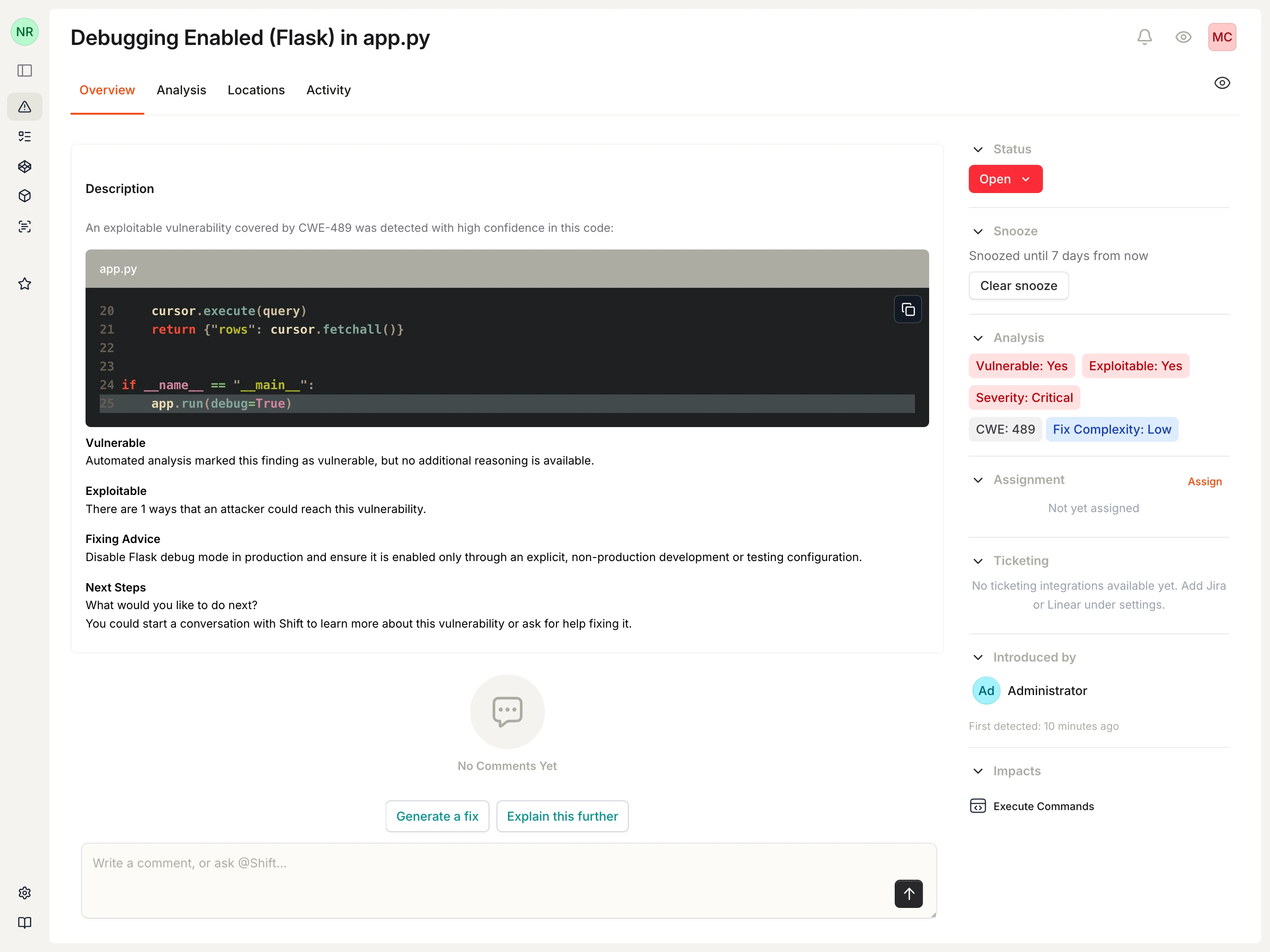1270x952 pixels.
Task: Click the app.py code header
Action: point(507,268)
